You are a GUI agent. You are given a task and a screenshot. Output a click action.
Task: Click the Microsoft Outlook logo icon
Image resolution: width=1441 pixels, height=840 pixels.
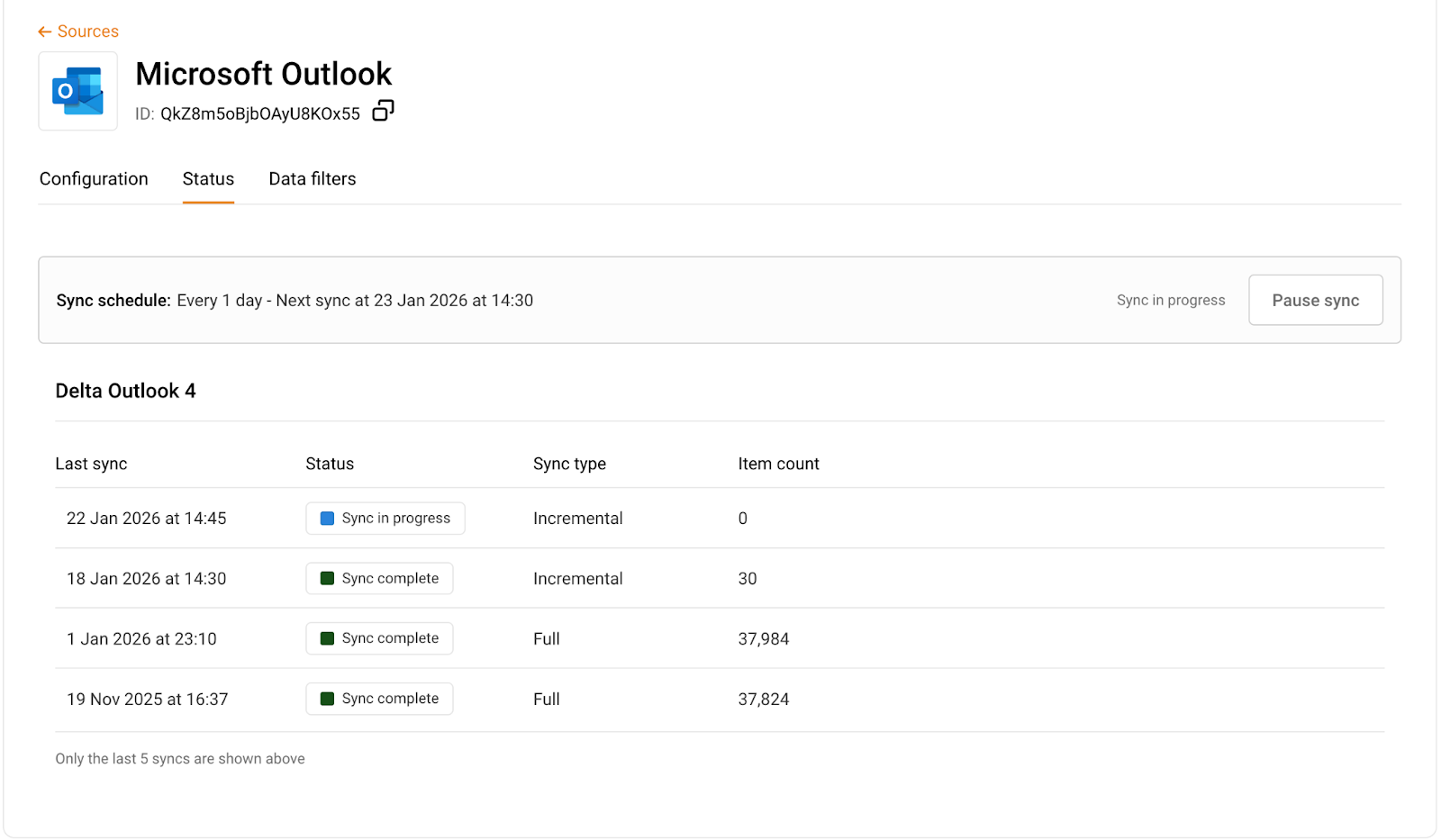(x=77, y=91)
